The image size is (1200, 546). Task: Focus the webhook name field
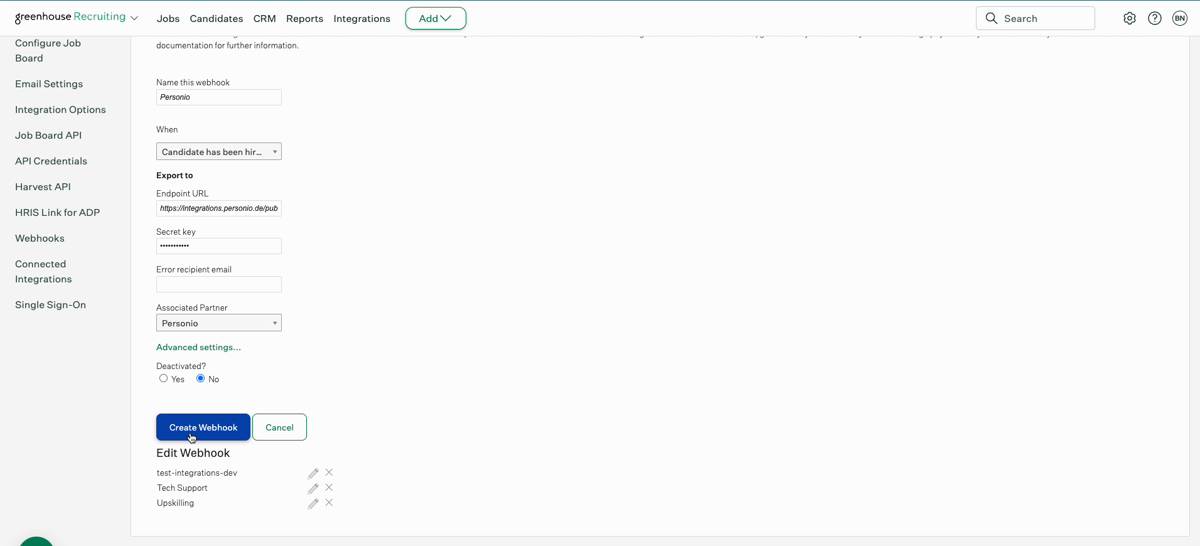pos(219,97)
